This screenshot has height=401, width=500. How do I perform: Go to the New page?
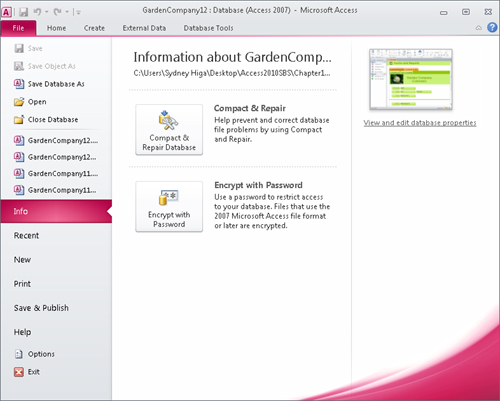point(22,259)
